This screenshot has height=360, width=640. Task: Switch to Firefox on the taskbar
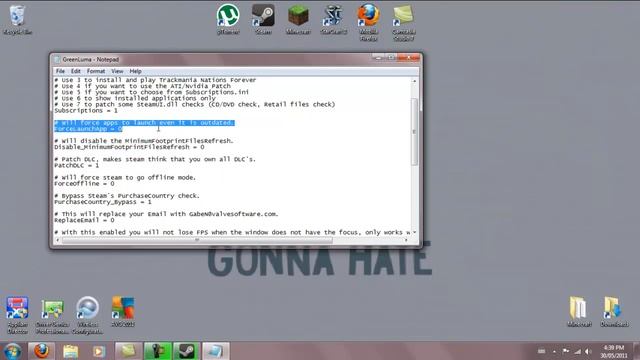(41, 351)
